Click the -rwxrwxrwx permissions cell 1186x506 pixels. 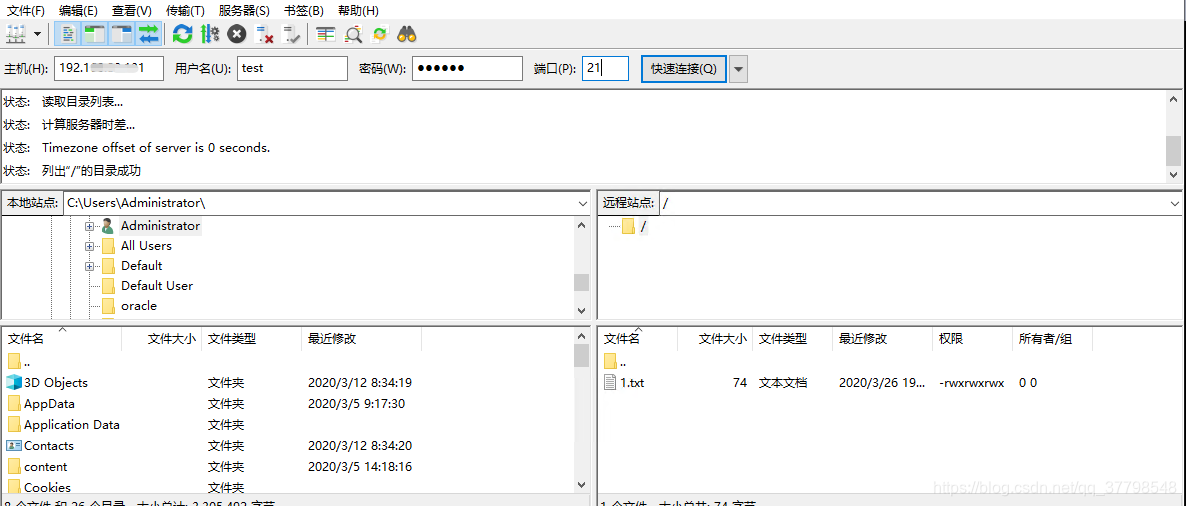pos(971,383)
